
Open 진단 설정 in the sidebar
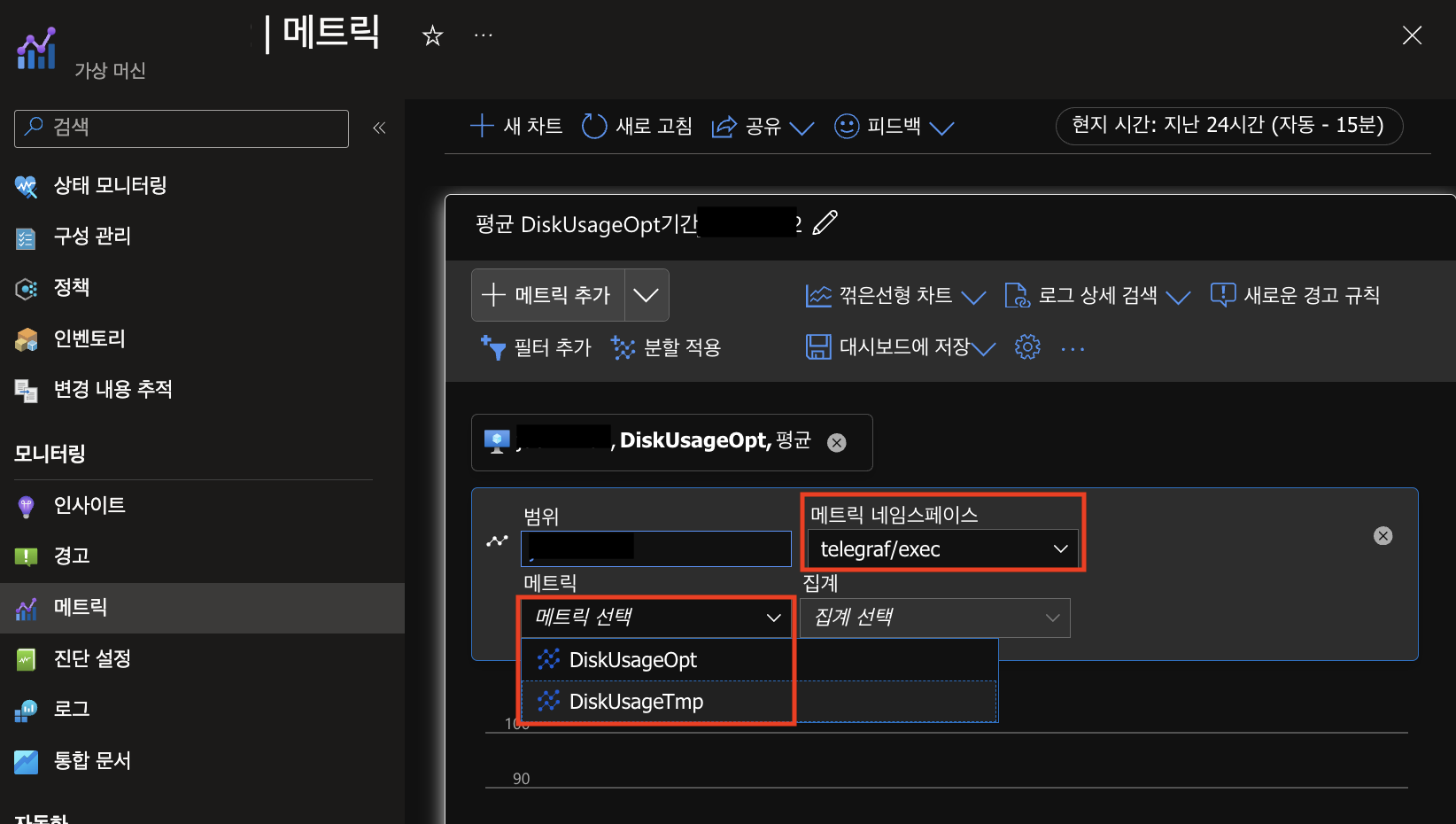92,658
